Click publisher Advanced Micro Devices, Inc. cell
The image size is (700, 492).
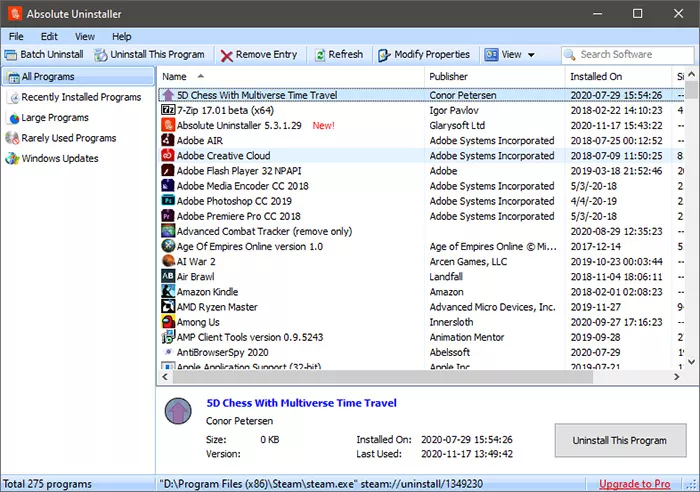[x=492, y=307]
